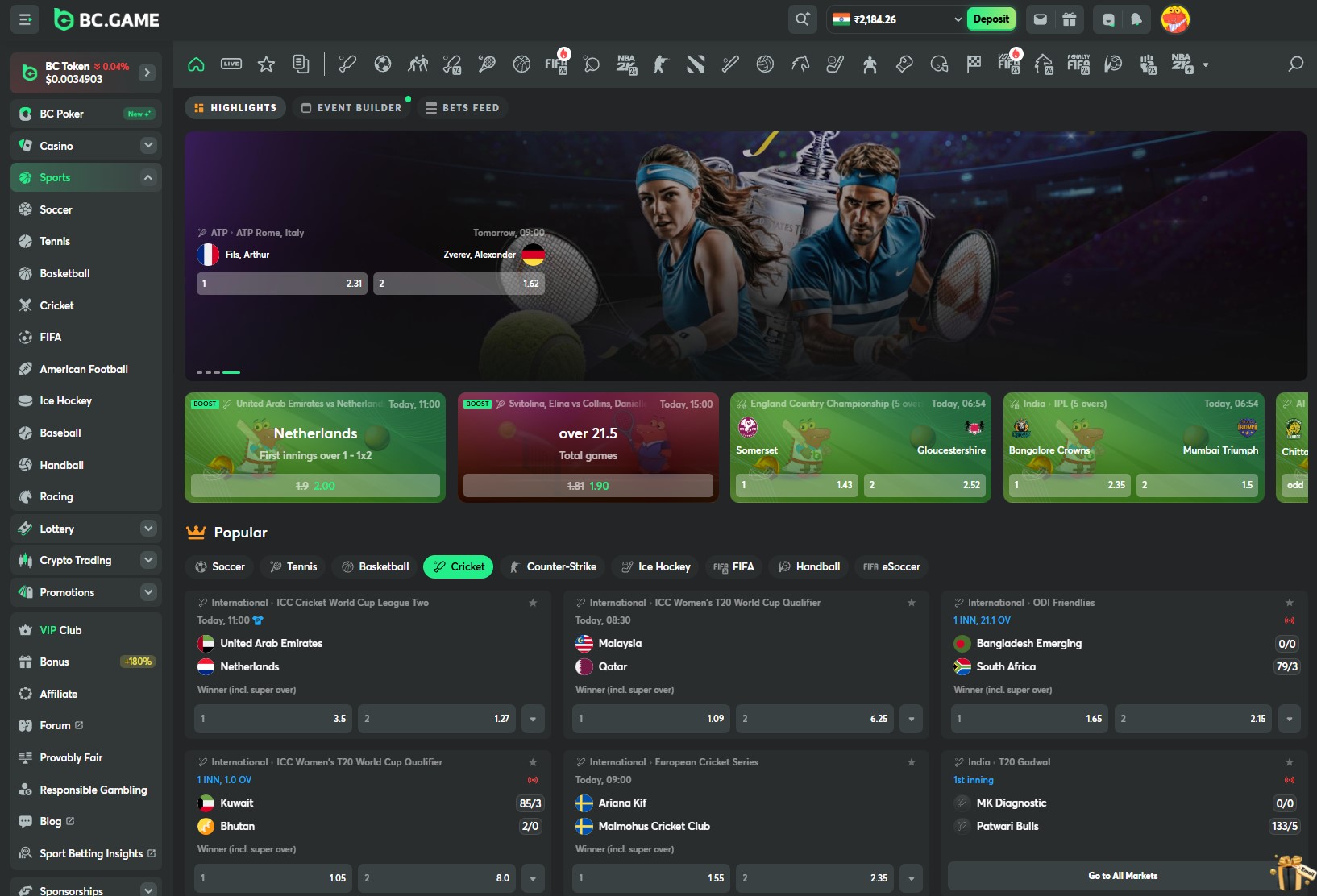Open the LIVE events icon

[x=231, y=64]
